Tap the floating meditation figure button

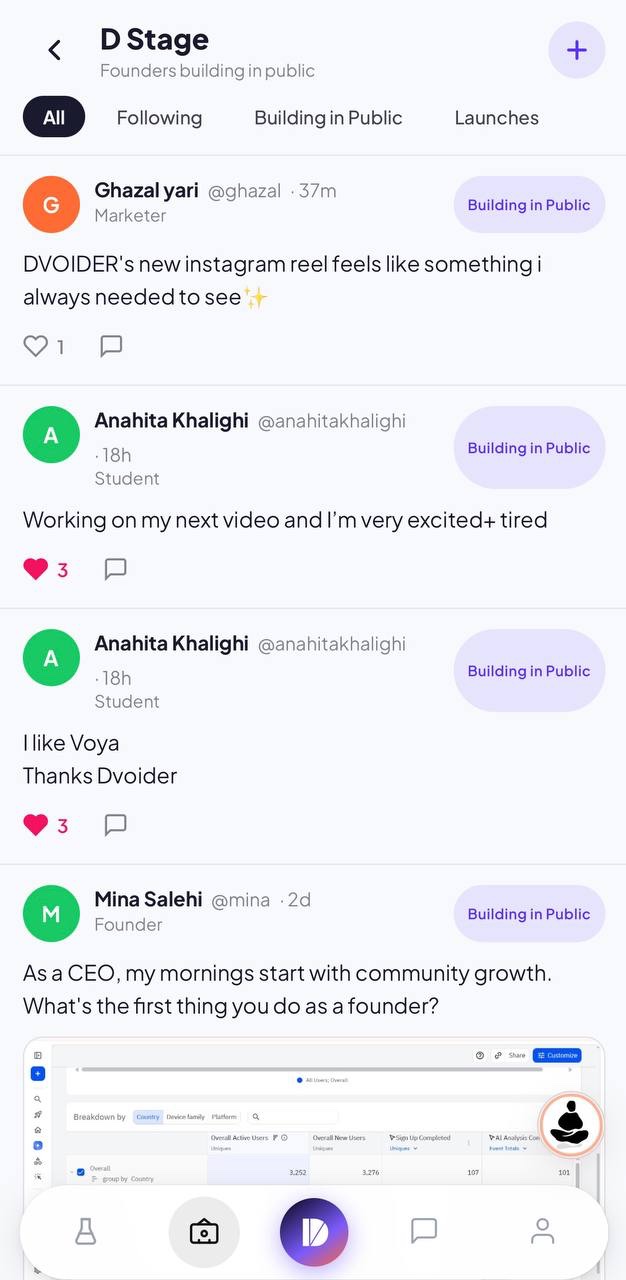[x=571, y=1124]
